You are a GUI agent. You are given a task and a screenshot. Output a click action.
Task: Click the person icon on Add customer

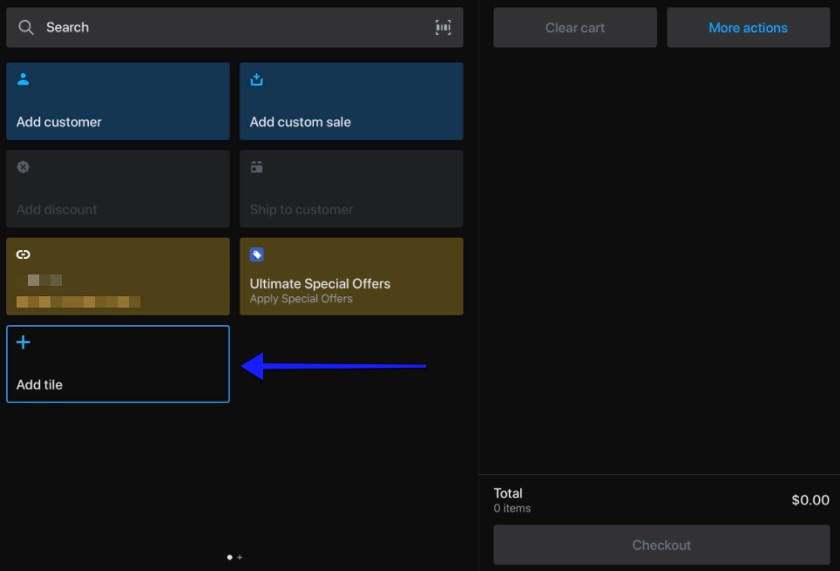[x=23, y=79]
